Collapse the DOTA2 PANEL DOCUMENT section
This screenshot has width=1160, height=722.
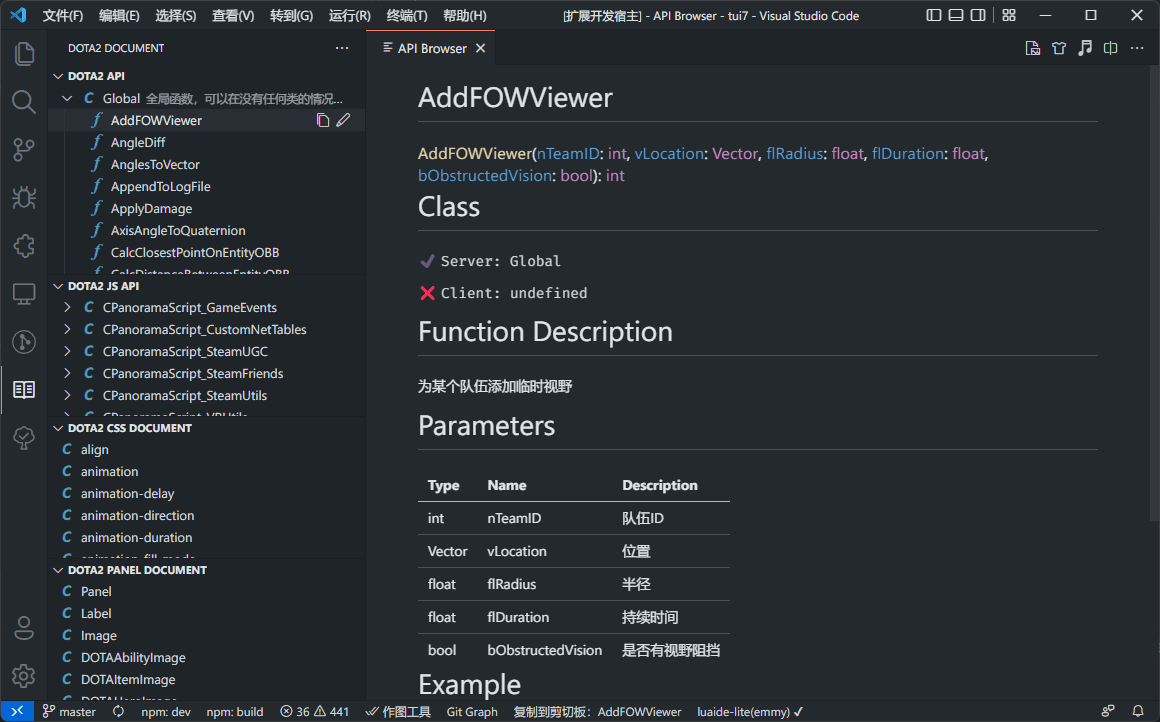58,570
